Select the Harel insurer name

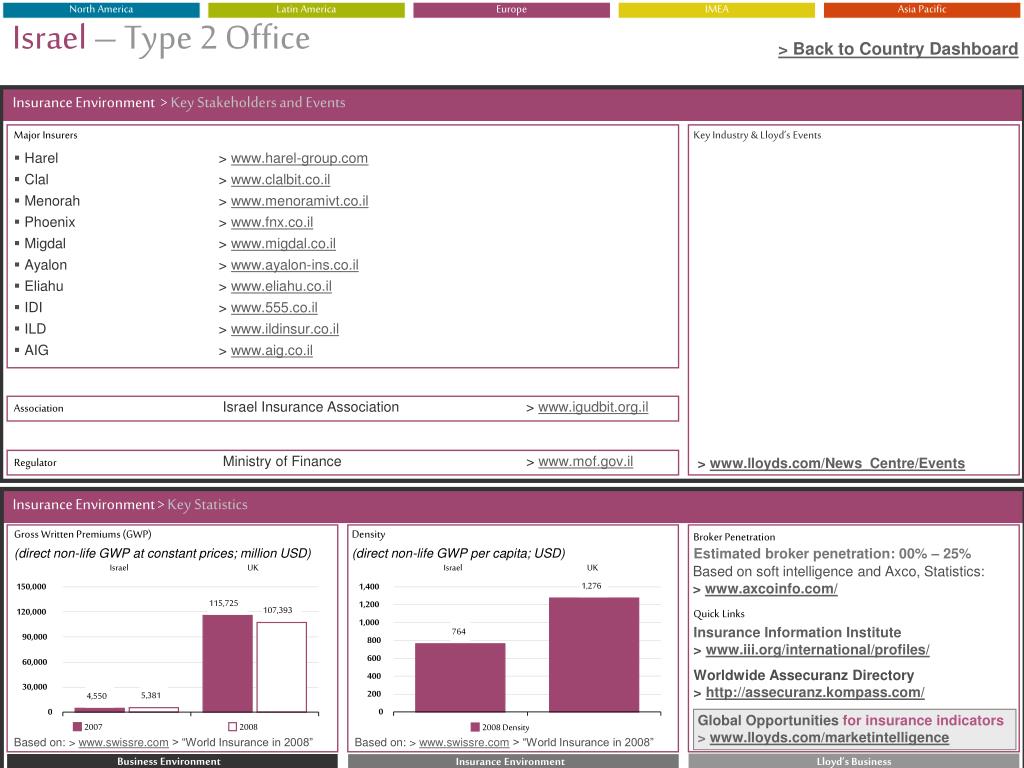click(41, 158)
